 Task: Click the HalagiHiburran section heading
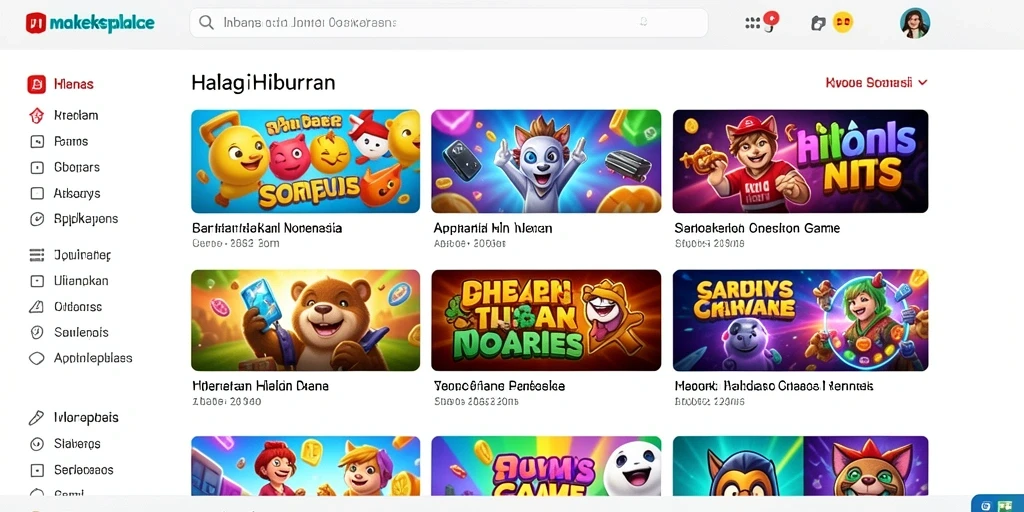tap(263, 83)
